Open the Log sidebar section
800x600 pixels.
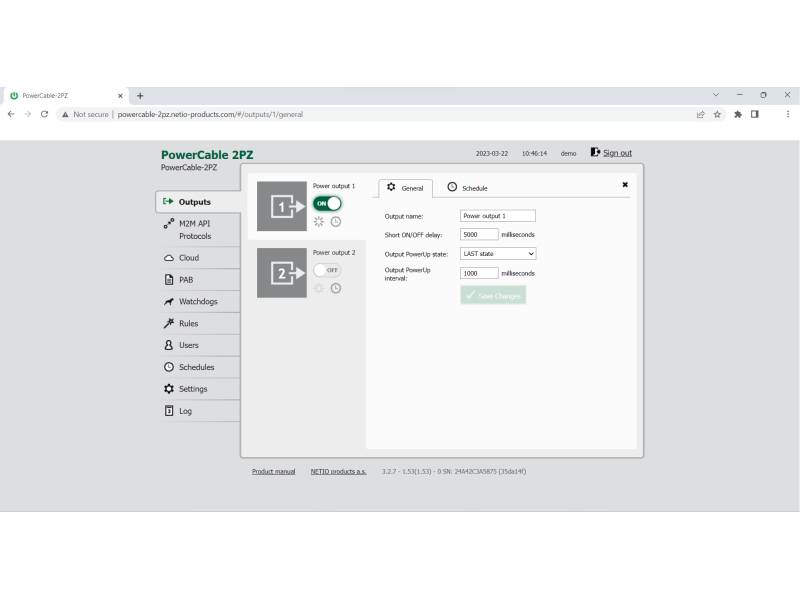click(198, 411)
